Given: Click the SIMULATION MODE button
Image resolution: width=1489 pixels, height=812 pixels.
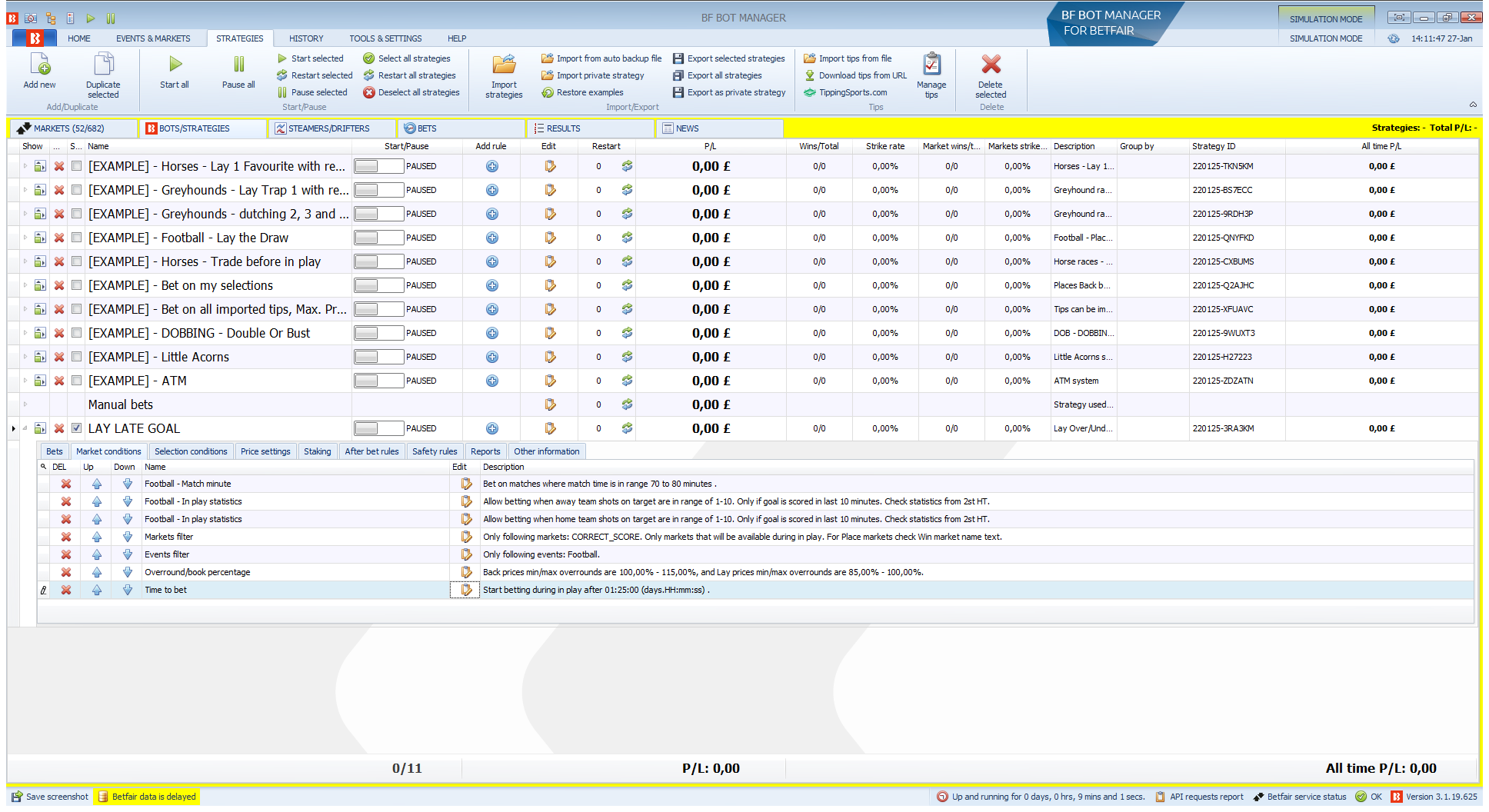Looking at the screenshot, I should pyautogui.click(x=1326, y=19).
